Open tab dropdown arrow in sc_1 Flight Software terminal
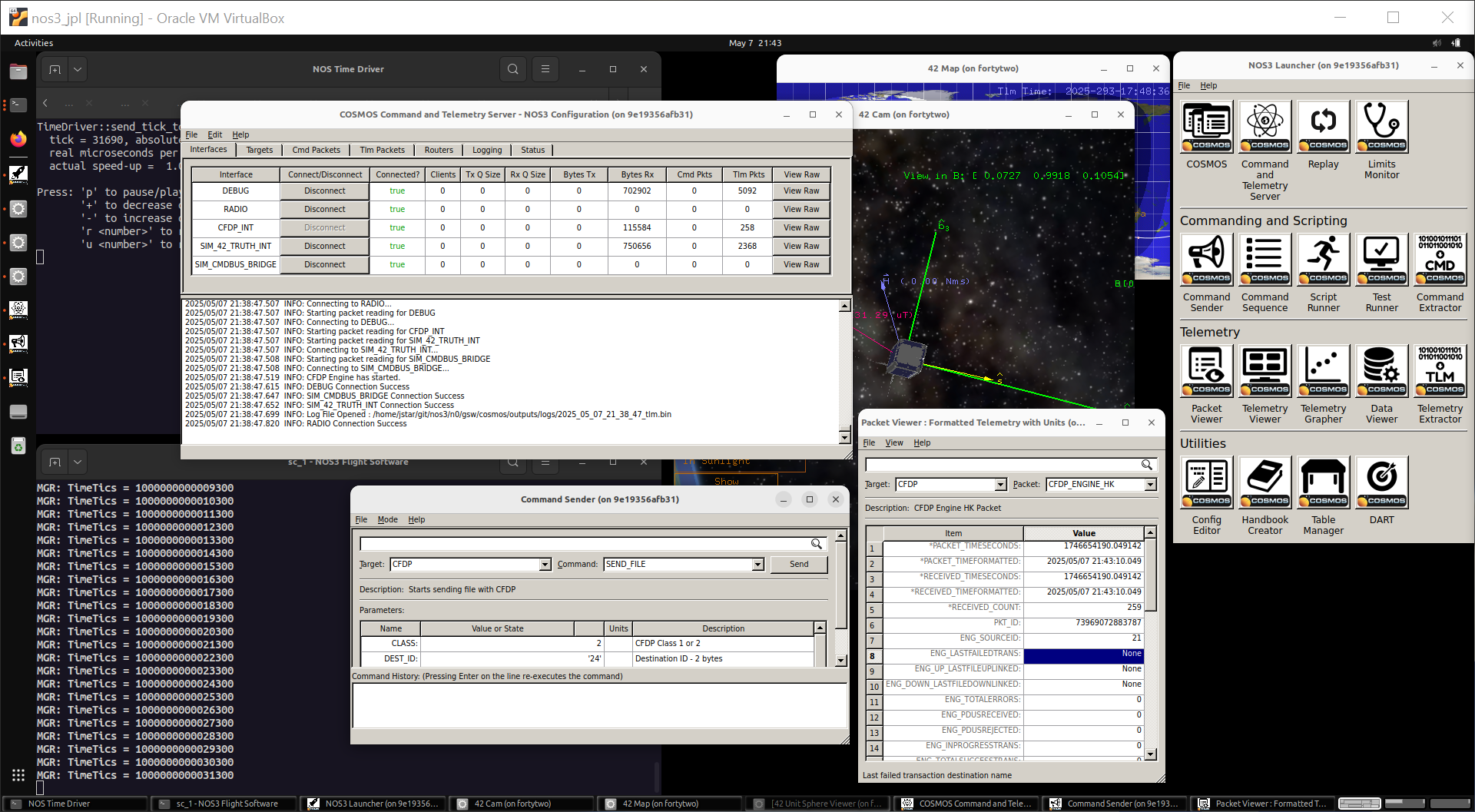The height and width of the screenshot is (812, 1475). (78, 462)
